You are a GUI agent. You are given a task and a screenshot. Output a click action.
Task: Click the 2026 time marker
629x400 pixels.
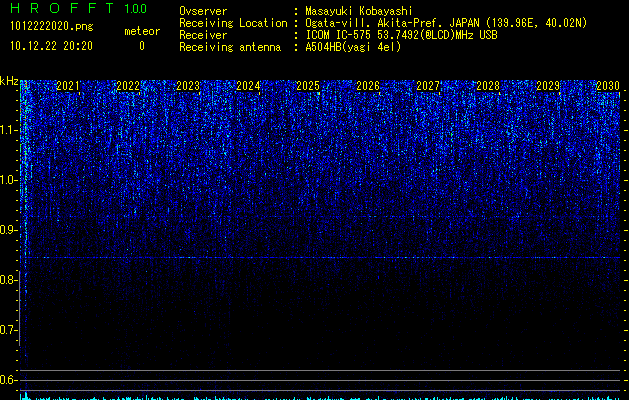(x=368, y=86)
